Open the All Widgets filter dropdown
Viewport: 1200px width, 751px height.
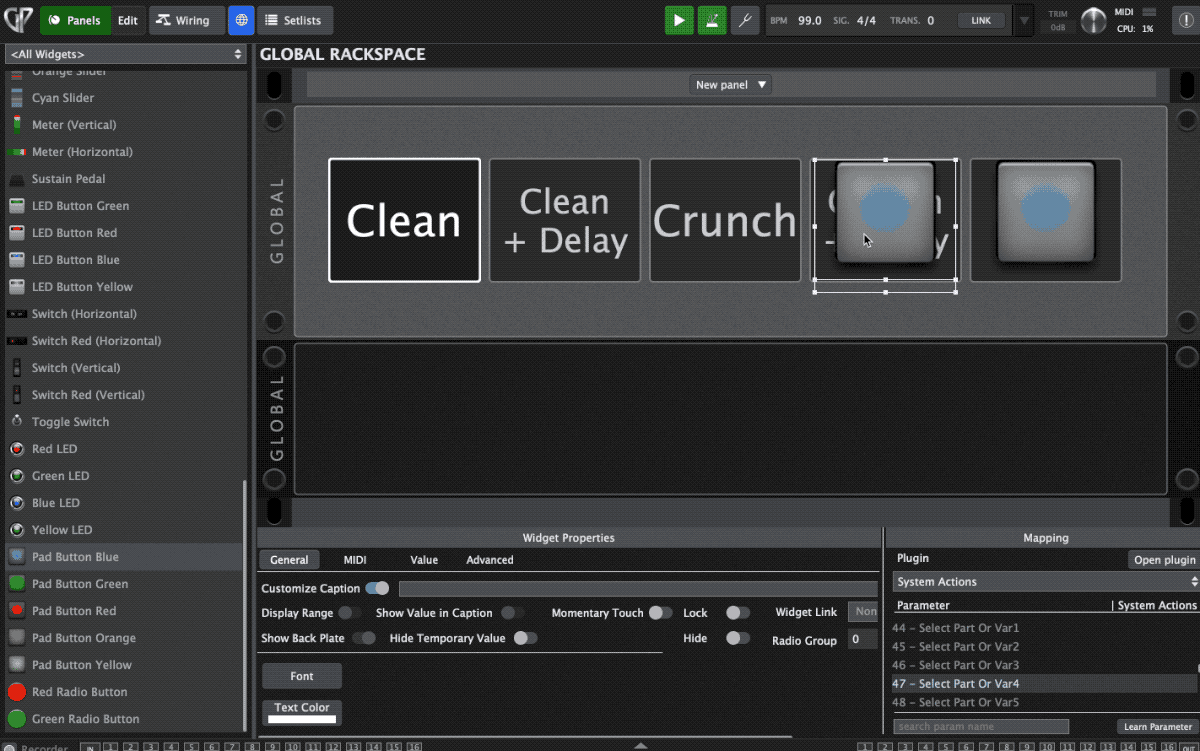coord(124,54)
